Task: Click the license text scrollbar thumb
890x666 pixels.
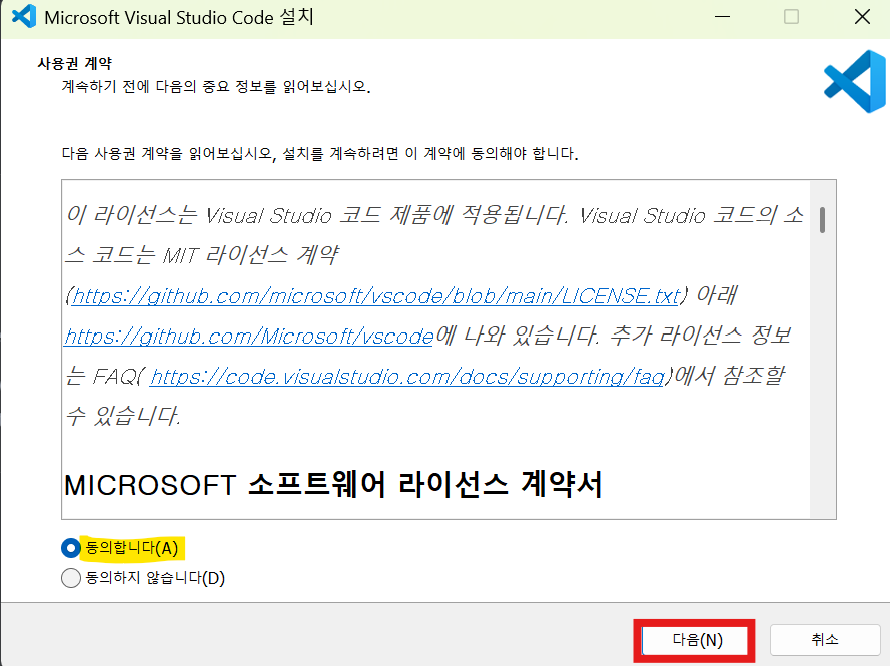Action: pos(822,220)
